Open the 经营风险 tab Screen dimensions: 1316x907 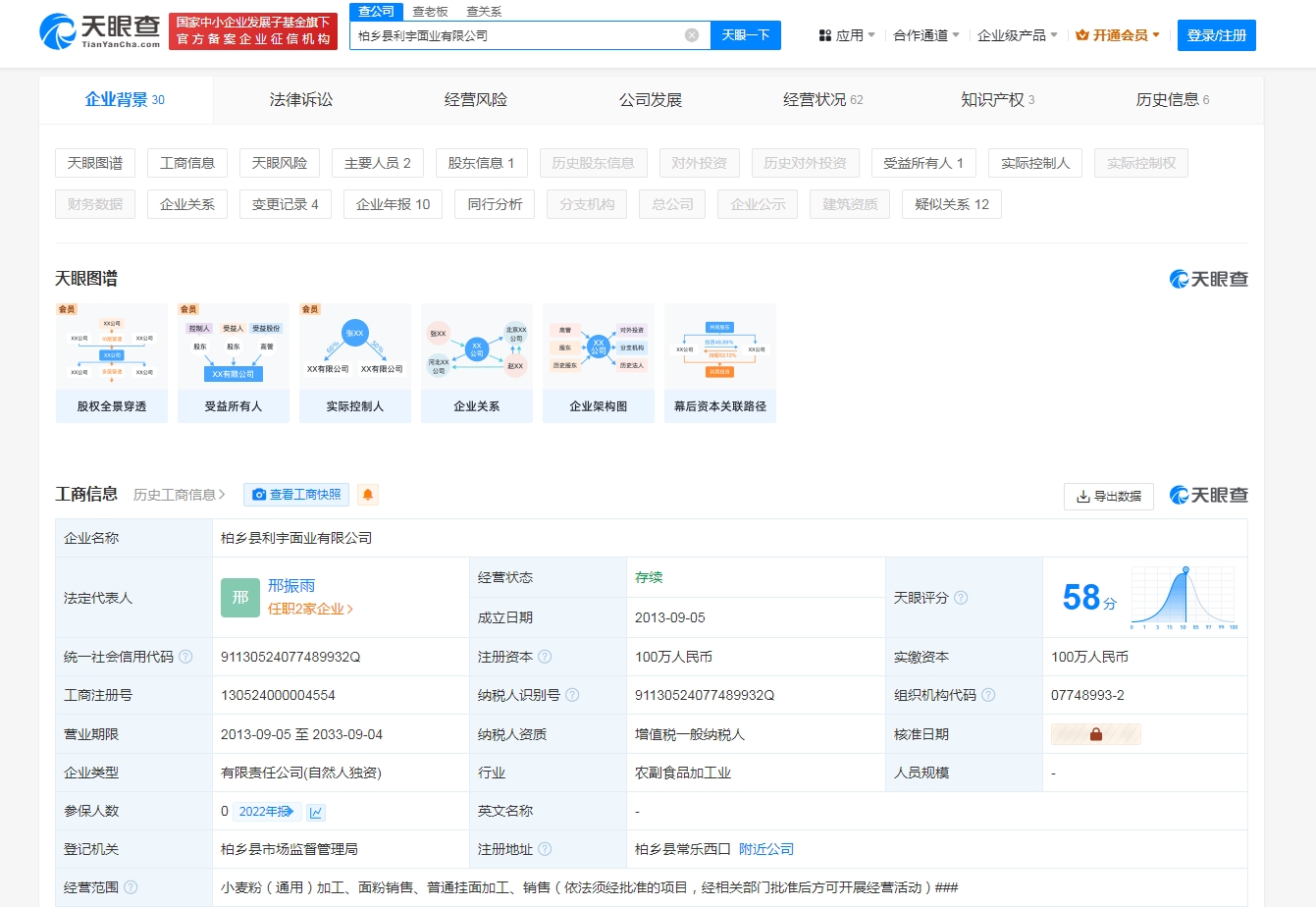476,99
